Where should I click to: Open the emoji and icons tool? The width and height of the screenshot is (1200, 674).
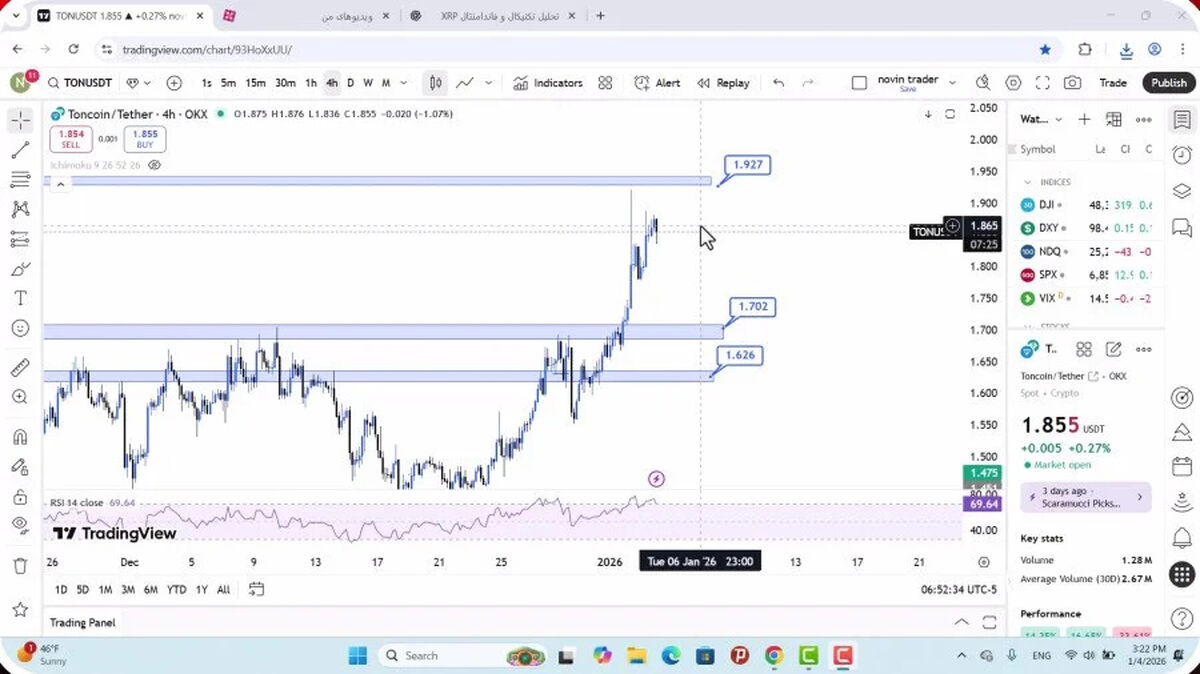[x=20, y=328]
